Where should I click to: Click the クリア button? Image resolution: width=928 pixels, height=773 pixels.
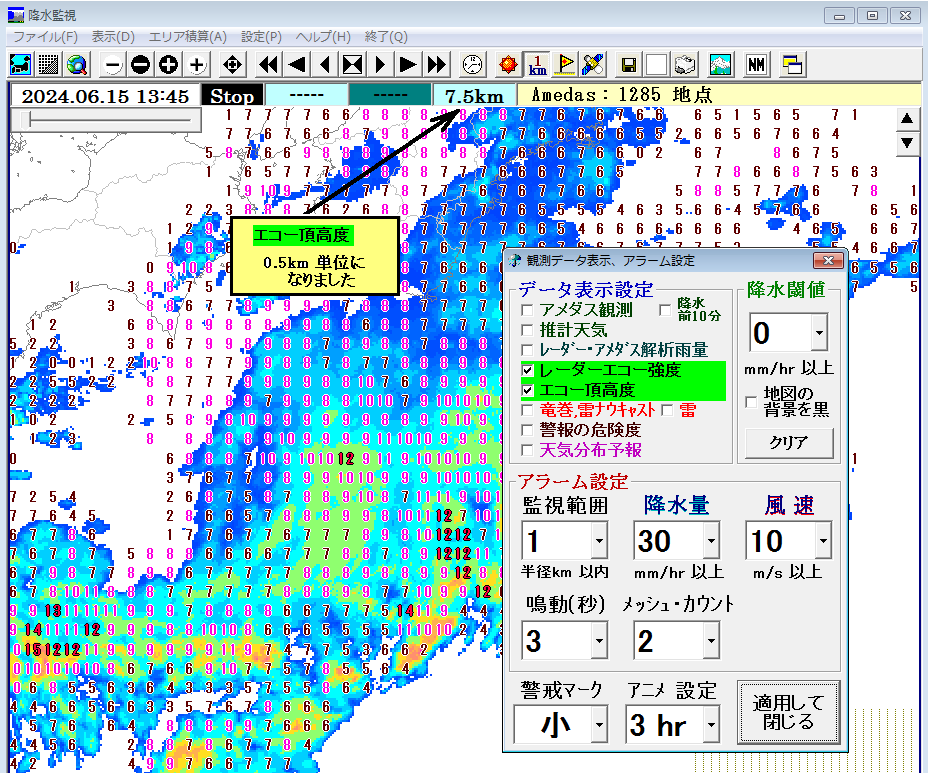point(789,442)
